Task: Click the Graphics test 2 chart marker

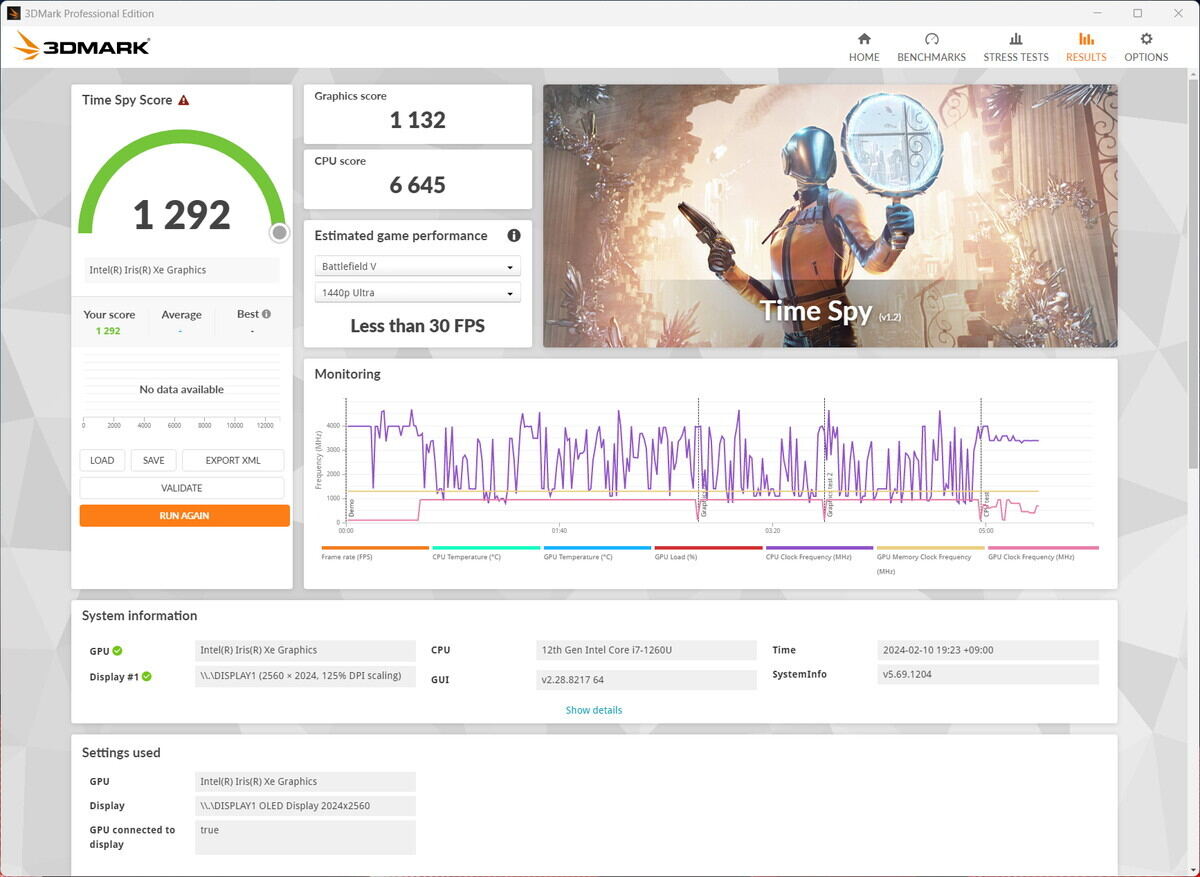Action: [x=829, y=495]
